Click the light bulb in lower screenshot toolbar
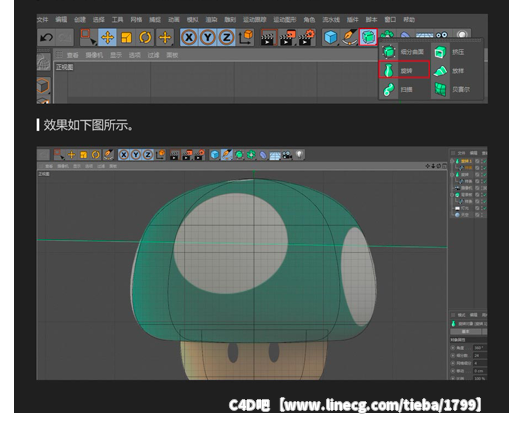Image resolution: width=515 pixels, height=424 pixels. 299,155
